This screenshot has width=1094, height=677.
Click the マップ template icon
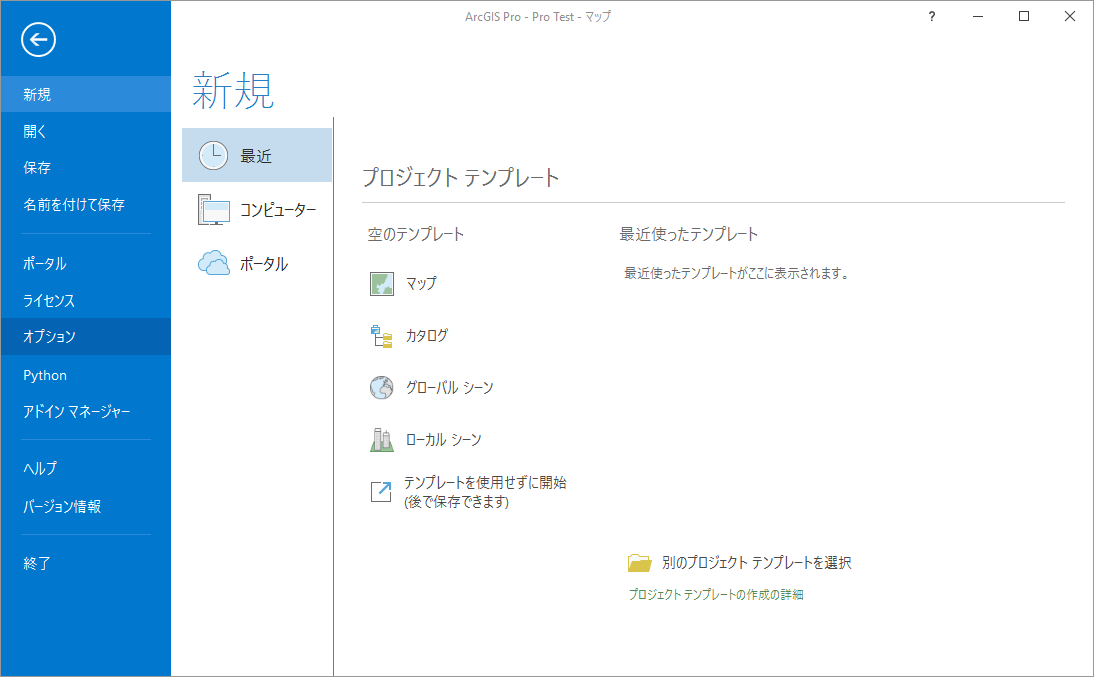[382, 284]
